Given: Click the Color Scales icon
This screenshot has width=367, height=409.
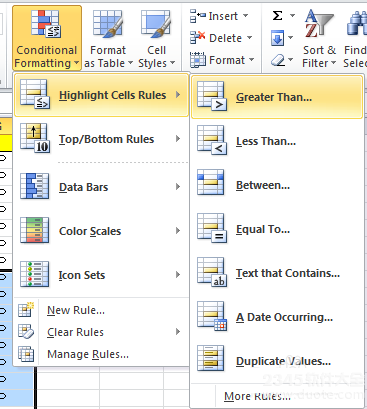Looking at the screenshot, I should (x=34, y=230).
